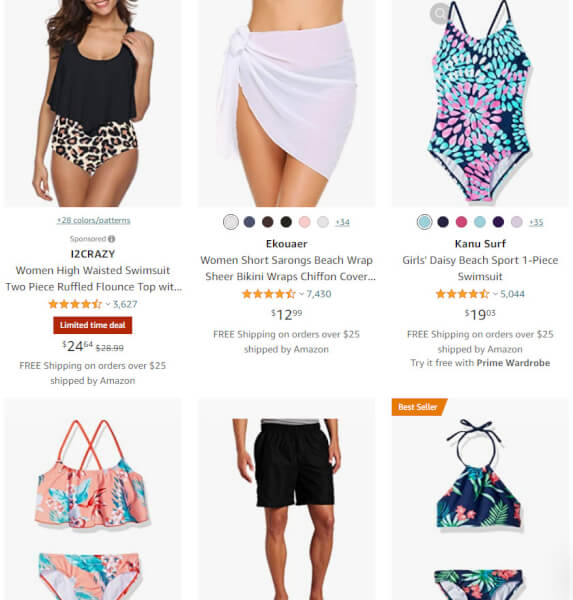Expand the rating chevron beside 5,044 reviews
Viewport: 573px width, 600px height.
pos(495,294)
